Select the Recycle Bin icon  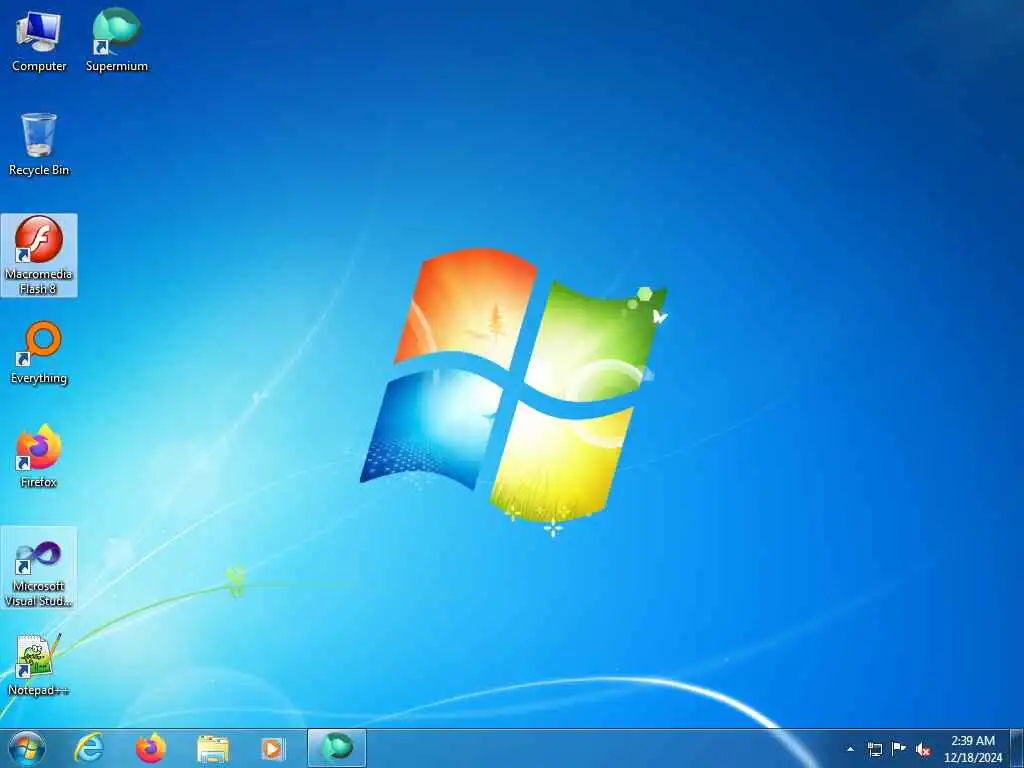[39, 144]
